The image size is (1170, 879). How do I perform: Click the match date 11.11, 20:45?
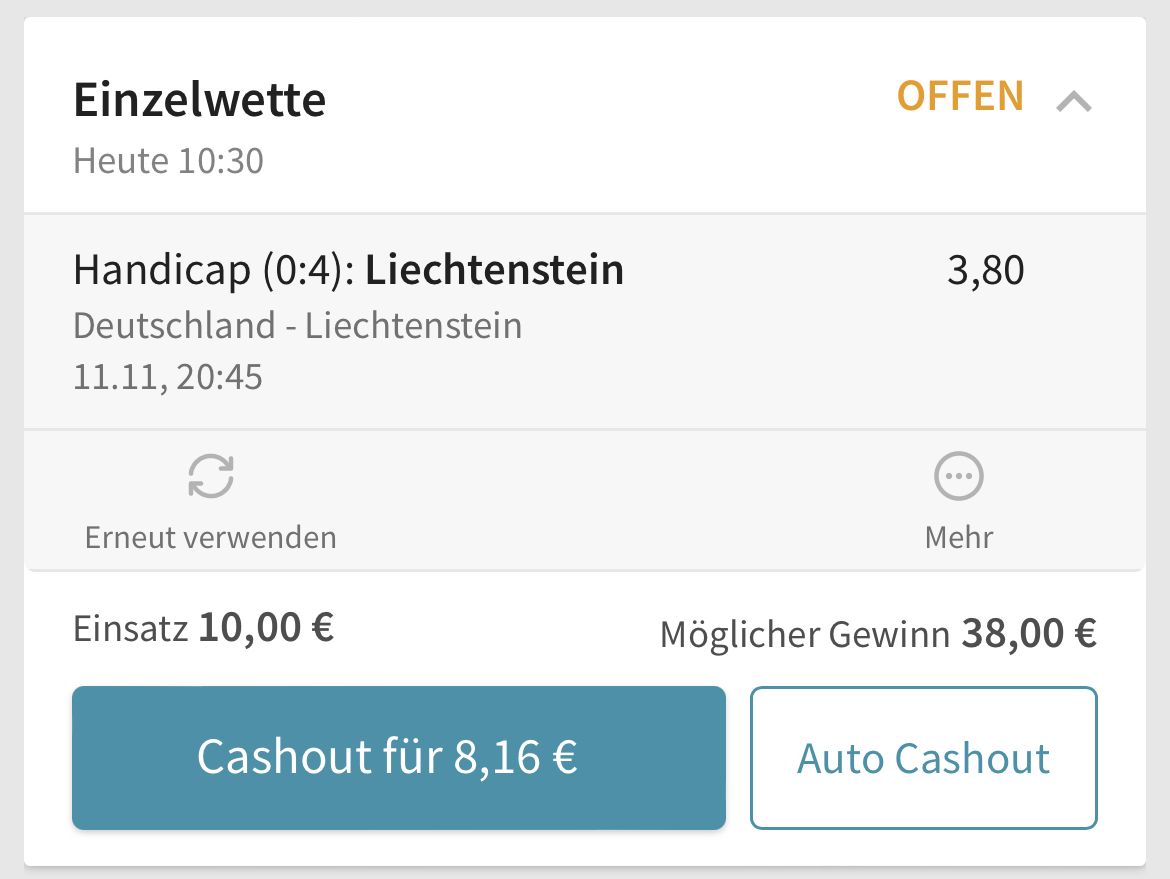168,377
